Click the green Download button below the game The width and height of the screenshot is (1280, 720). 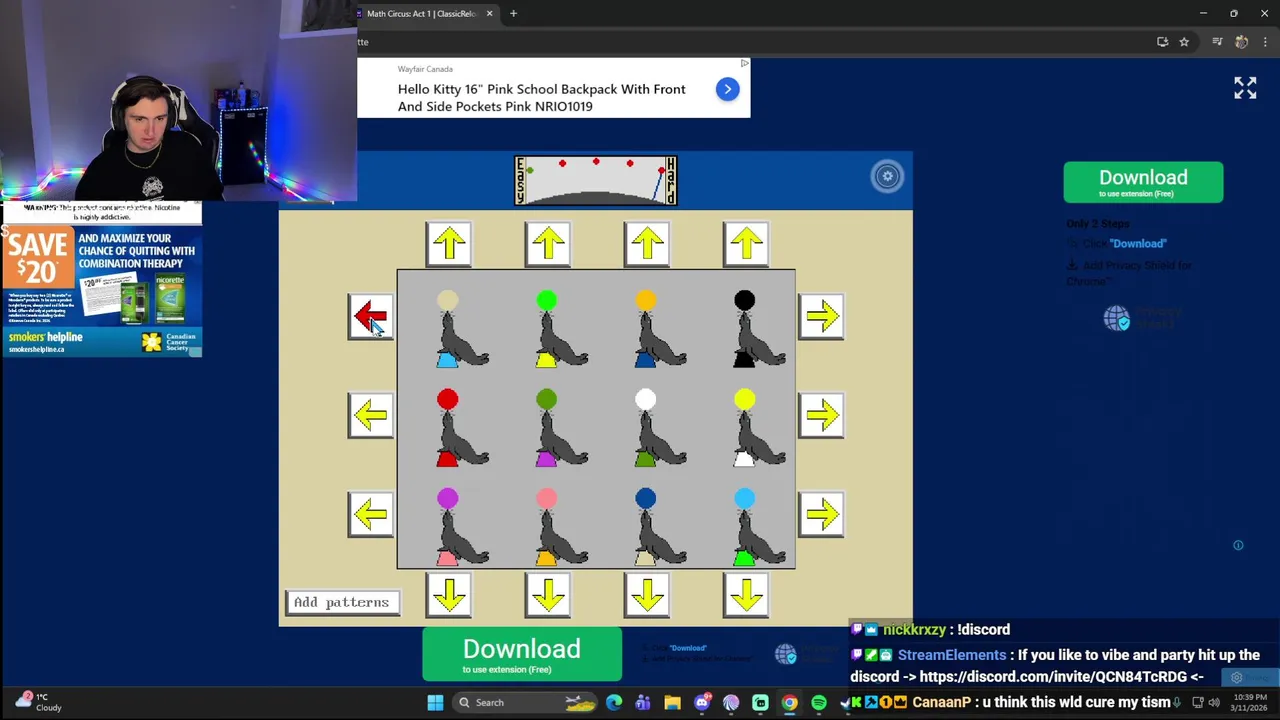(x=521, y=654)
